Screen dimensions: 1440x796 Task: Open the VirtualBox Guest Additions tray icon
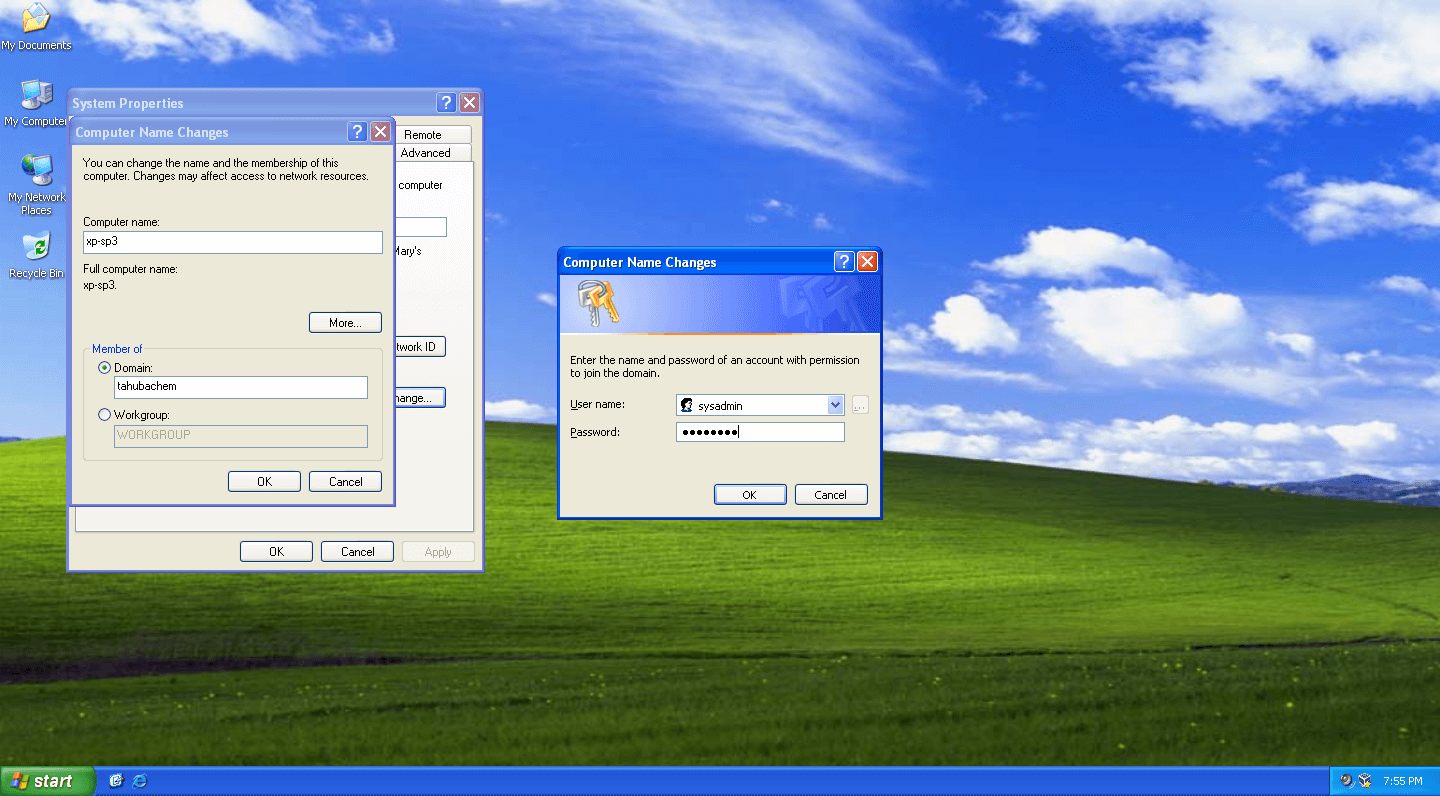point(1365,781)
